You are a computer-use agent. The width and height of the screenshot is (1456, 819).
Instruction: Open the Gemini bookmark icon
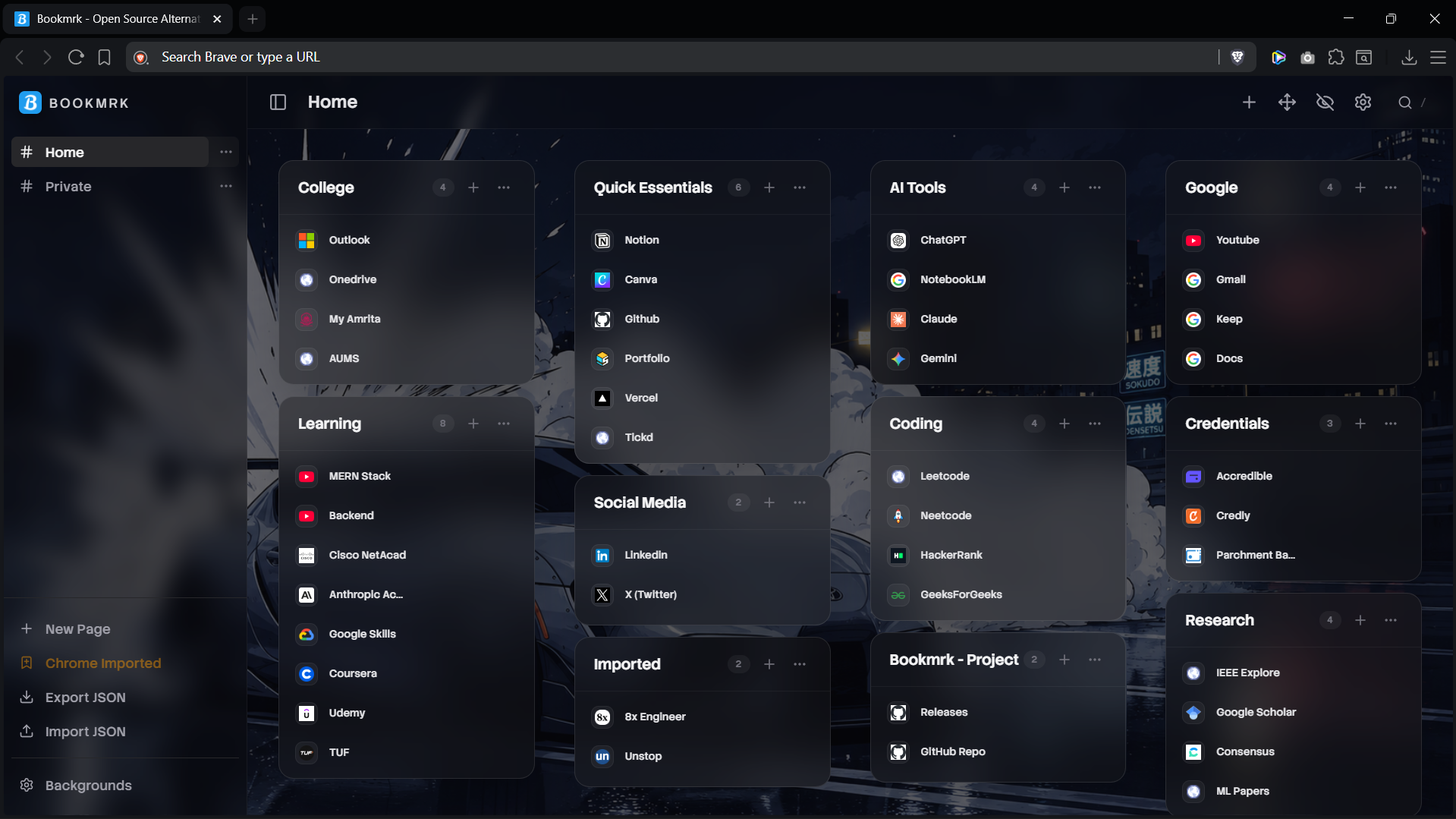pyautogui.click(x=898, y=359)
